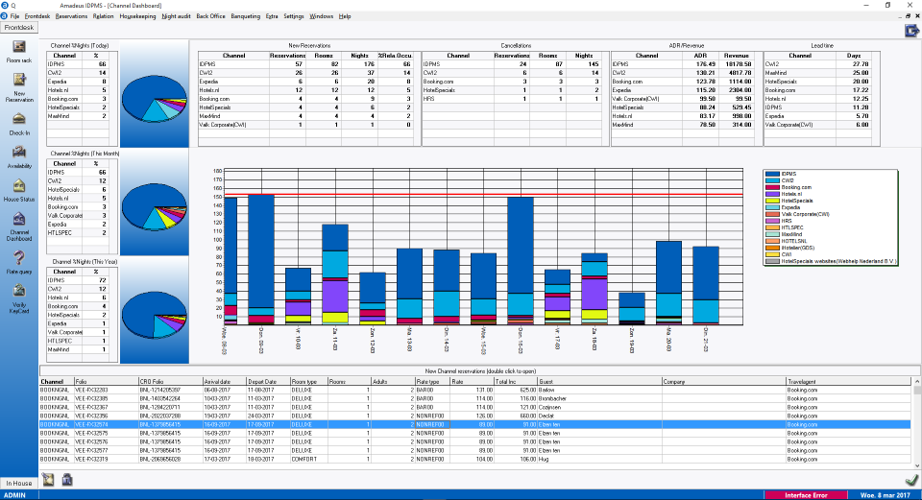922x500 pixels.
Task: Select the COMFORT room type reservation row
Action: (475, 459)
